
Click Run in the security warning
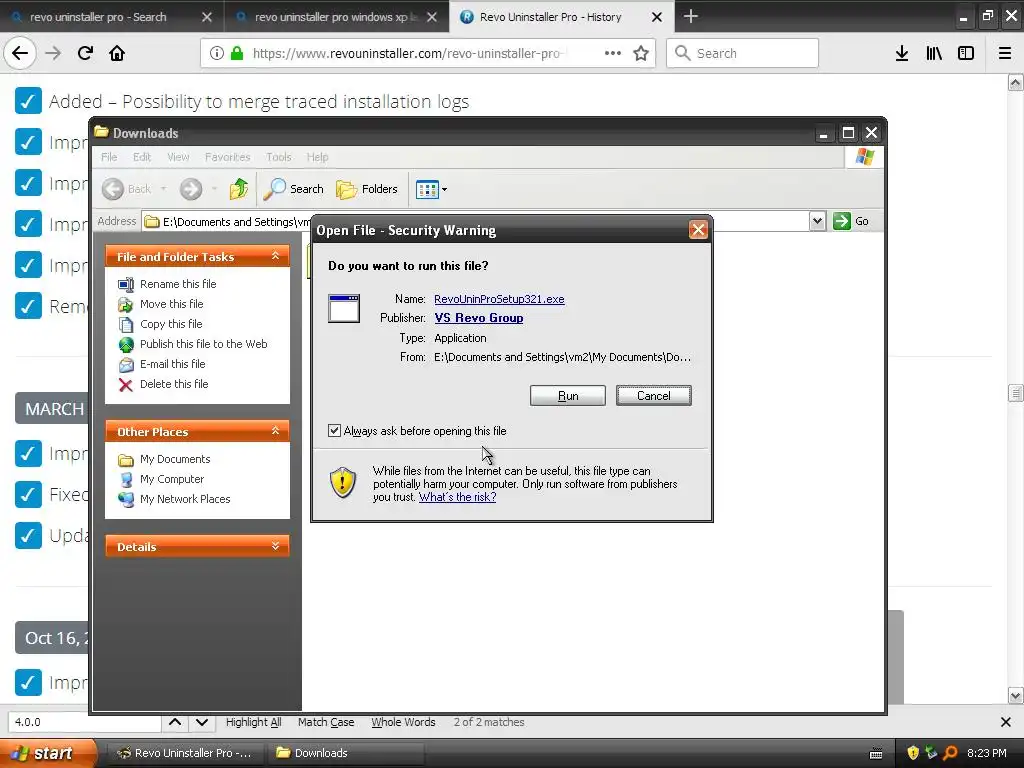(568, 396)
